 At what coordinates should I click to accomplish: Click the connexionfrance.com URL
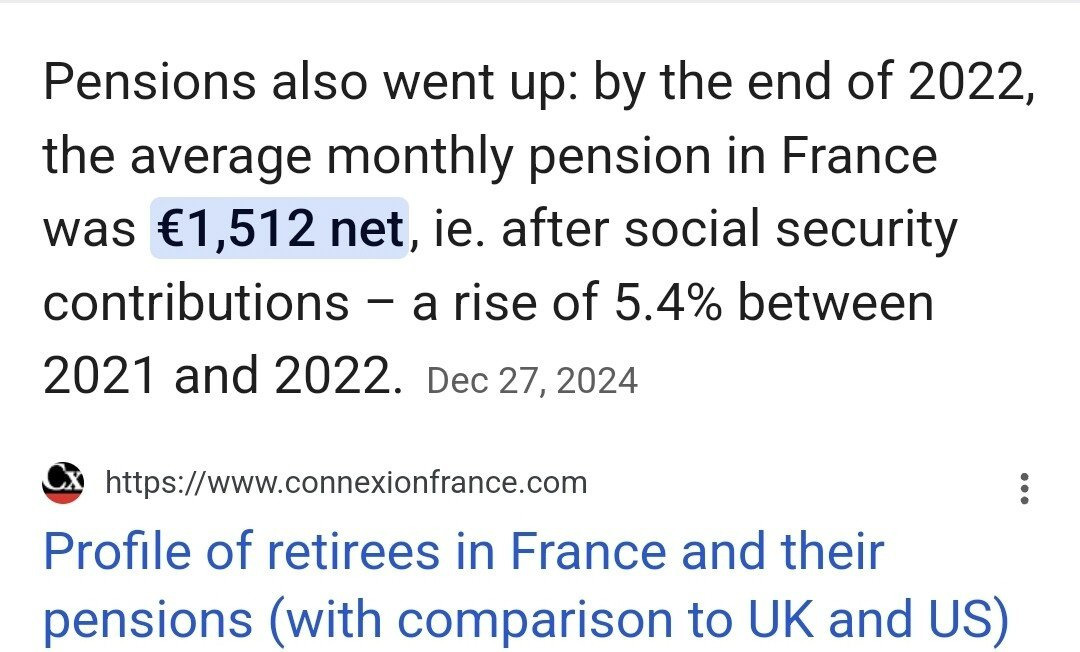(345, 484)
